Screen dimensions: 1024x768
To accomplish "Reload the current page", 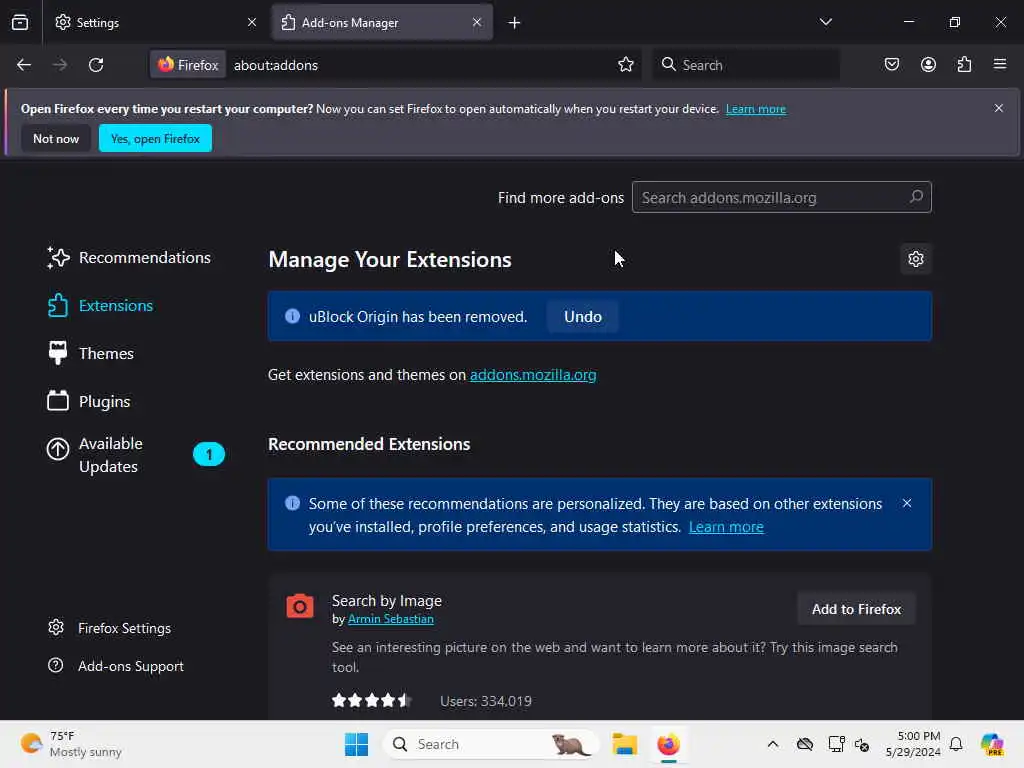I will (96, 65).
